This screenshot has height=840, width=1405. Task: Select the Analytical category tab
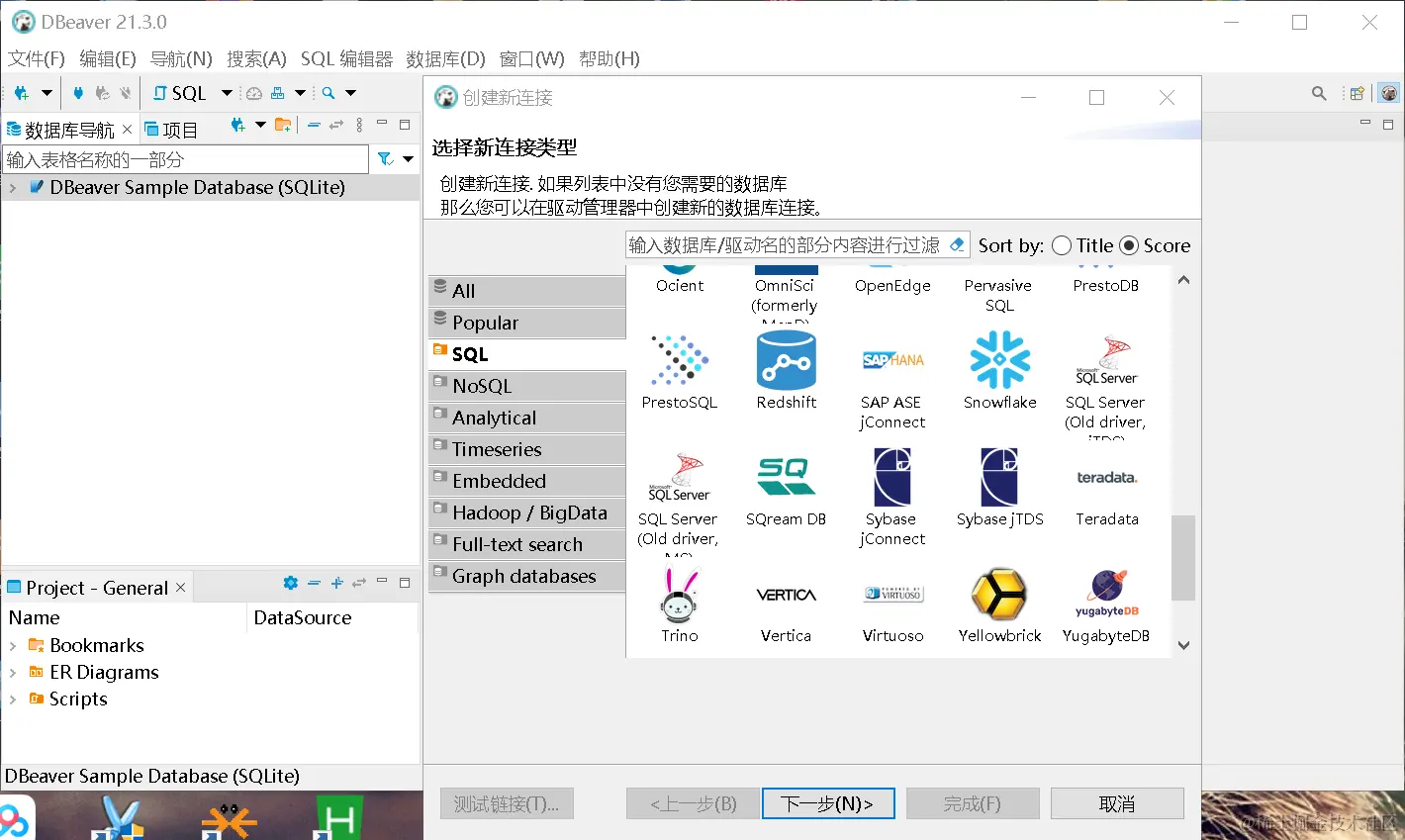[x=527, y=418]
